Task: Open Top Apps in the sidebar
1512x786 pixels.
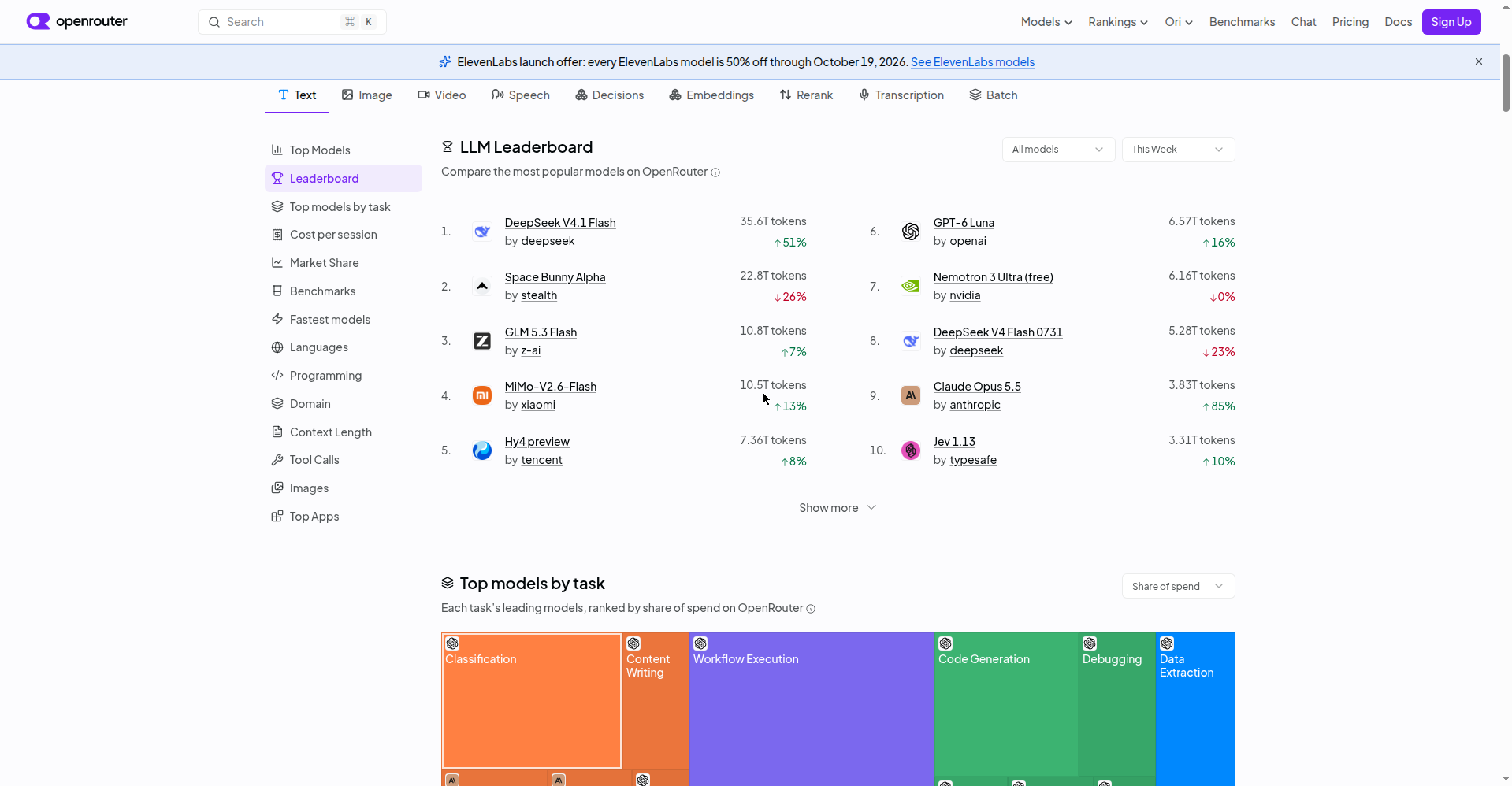Action: (x=344, y=517)
